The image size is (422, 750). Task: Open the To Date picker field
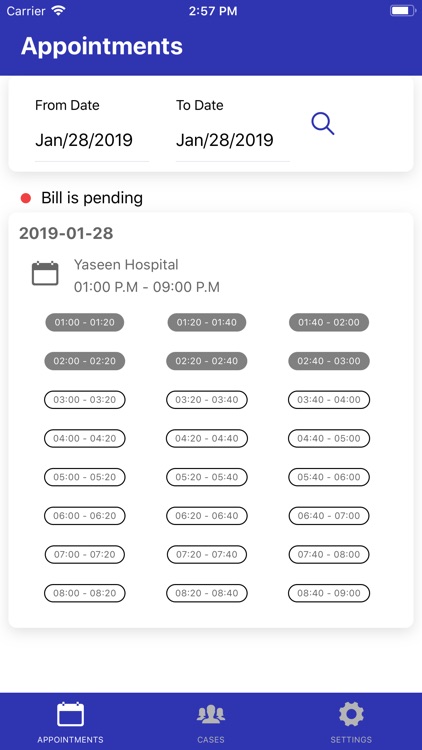point(233,140)
